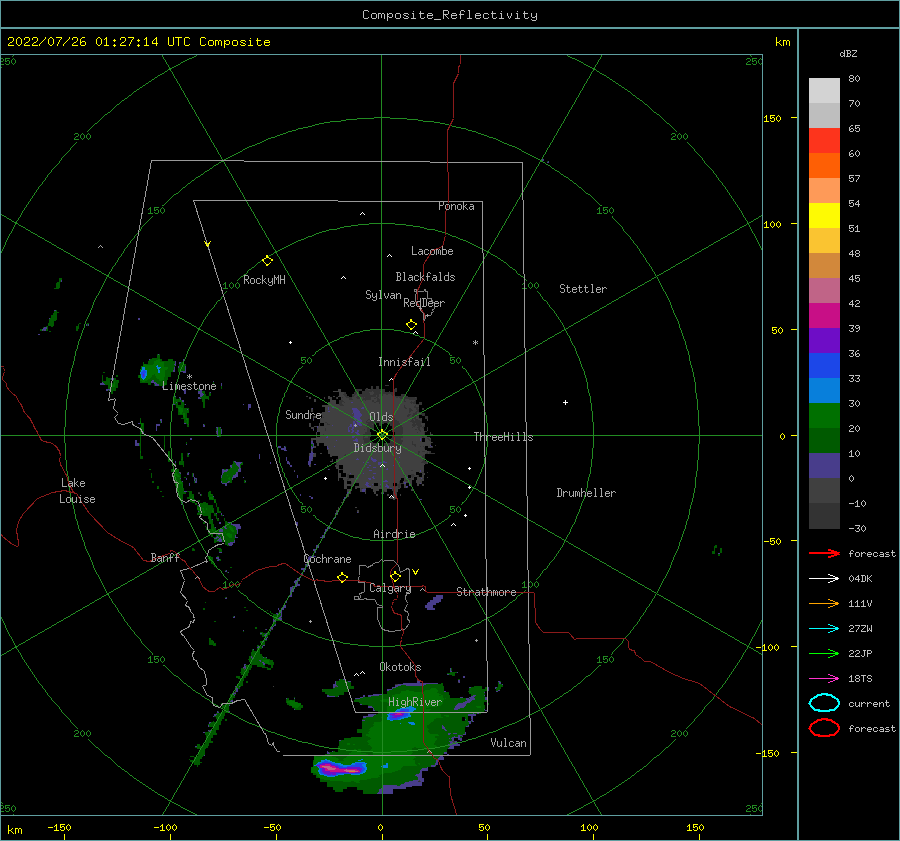Image resolution: width=900 pixels, height=841 pixels.
Task: Click the cyan 'current' ellipse legend symbol
Action: [824, 703]
